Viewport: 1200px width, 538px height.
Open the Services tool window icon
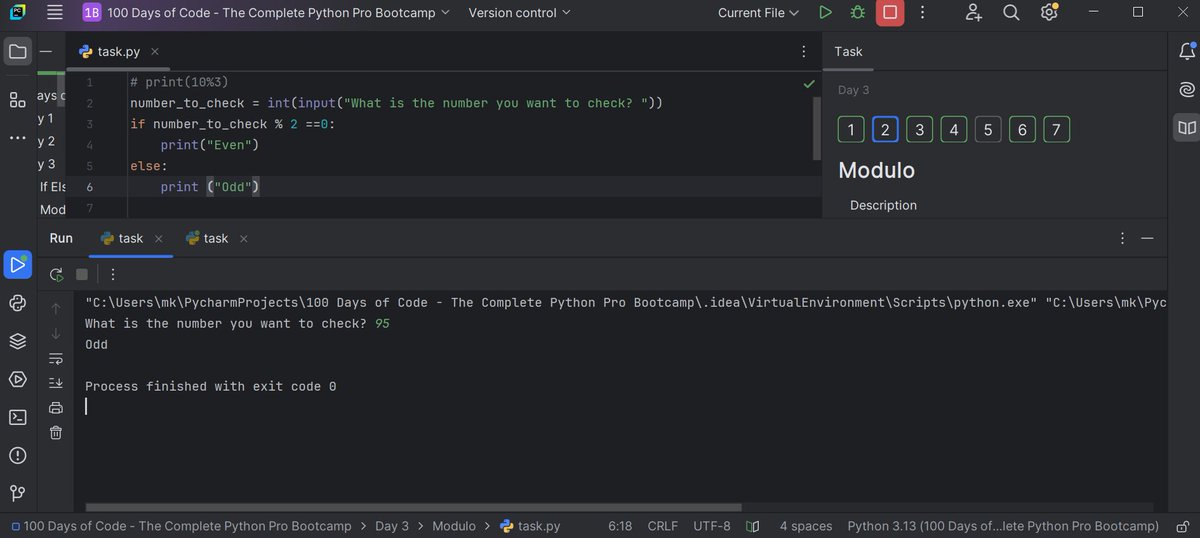[17, 379]
